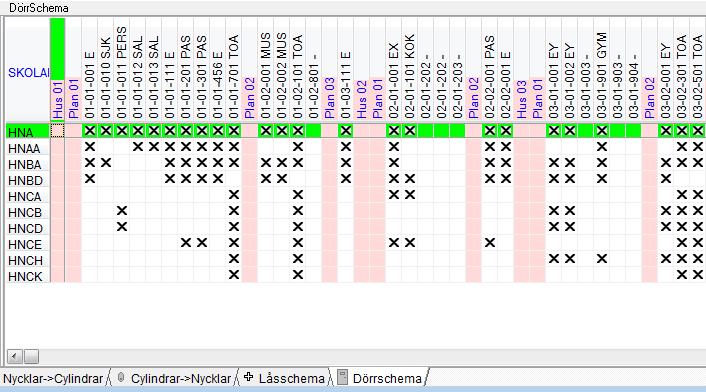The image size is (706, 392).
Task: Click the 01-02-801 column header
Action: click(x=314, y=87)
